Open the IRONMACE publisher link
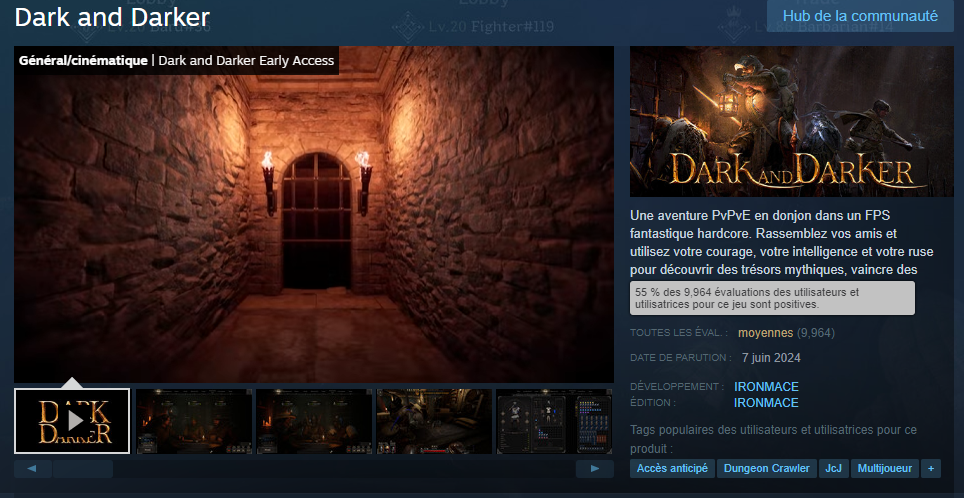The height and width of the screenshot is (498, 964). [766, 403]
